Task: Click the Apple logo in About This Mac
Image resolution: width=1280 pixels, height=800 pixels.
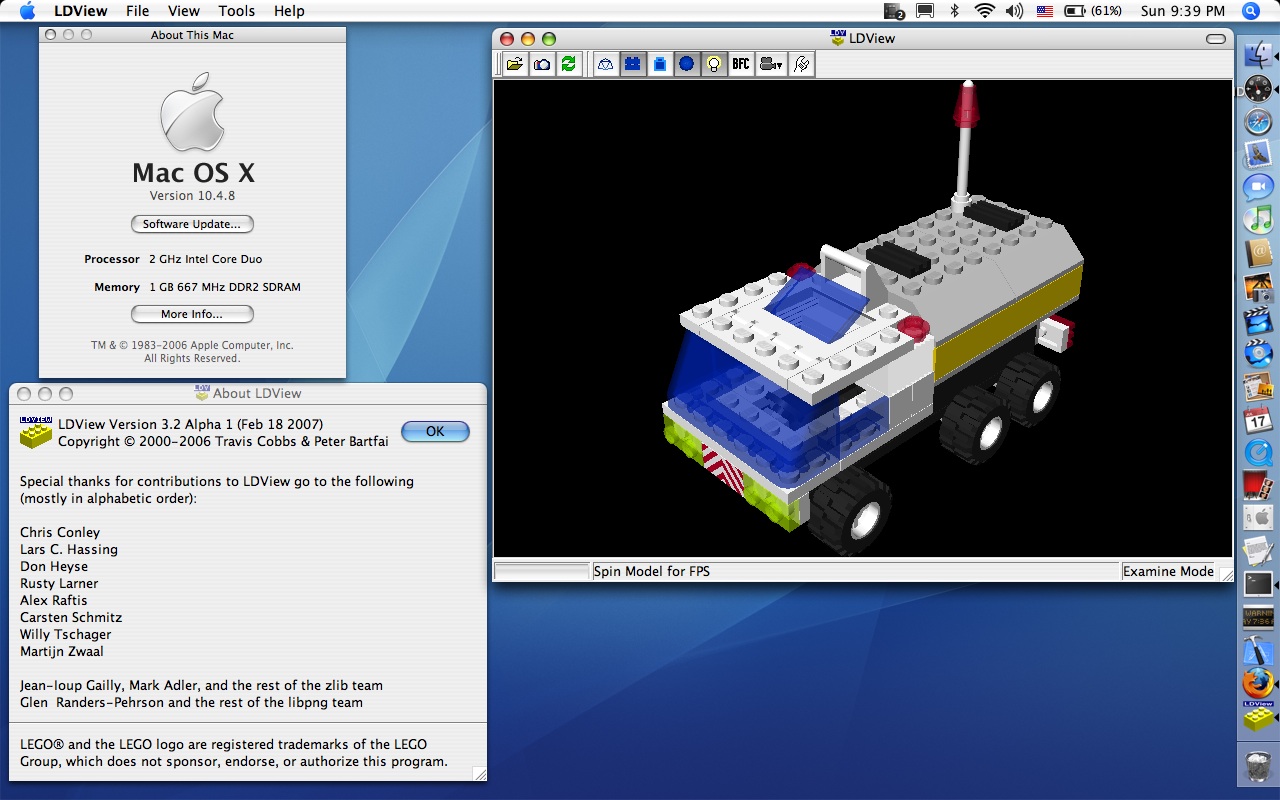Action: tap(192, 112)
